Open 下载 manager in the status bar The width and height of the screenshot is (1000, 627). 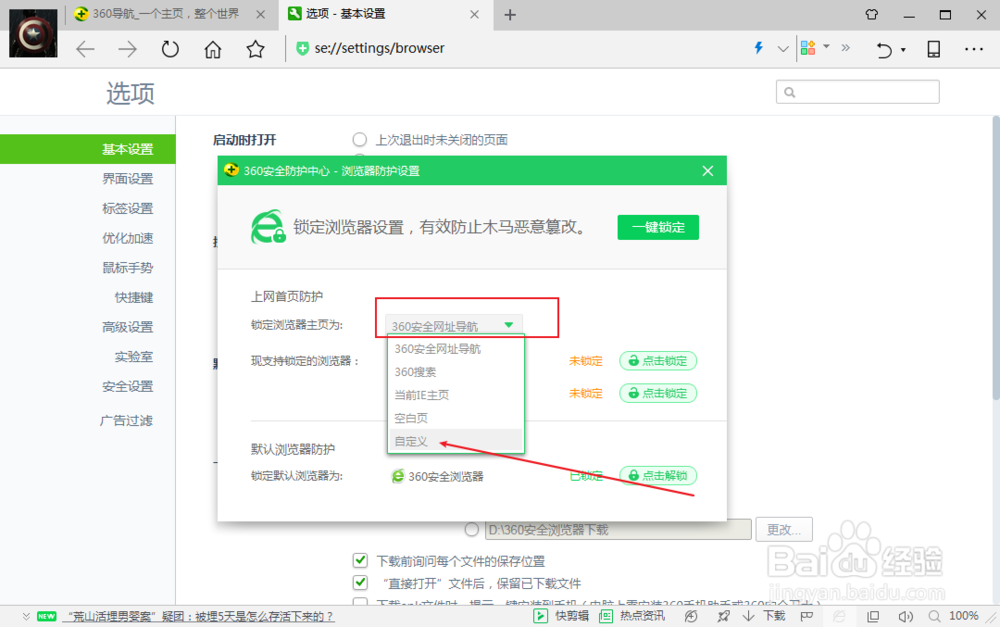click(x=765, y=616)
